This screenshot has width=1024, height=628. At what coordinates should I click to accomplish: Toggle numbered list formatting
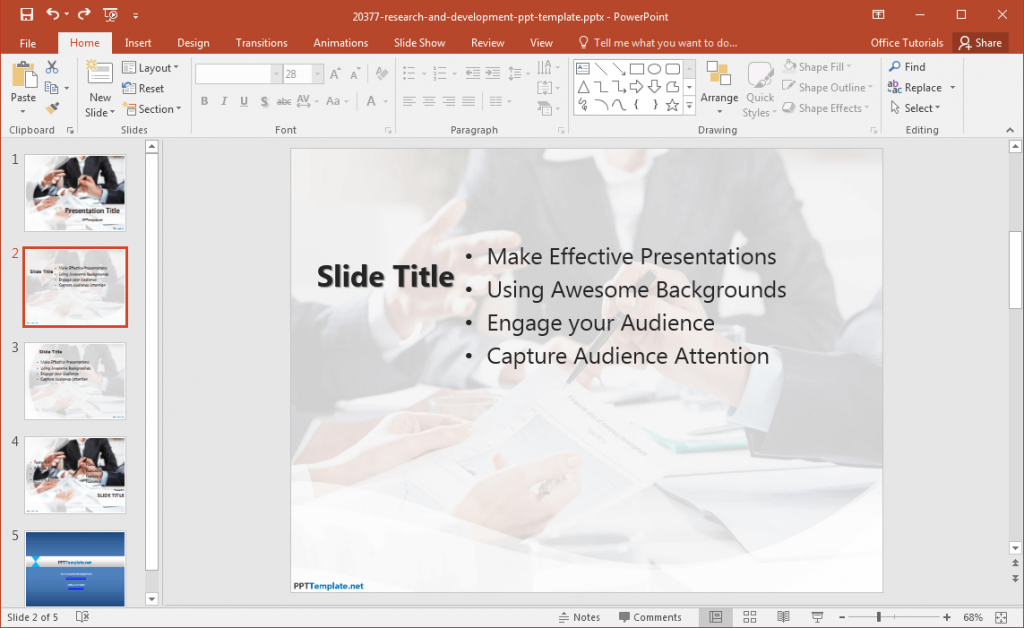(x=440, y=71)
